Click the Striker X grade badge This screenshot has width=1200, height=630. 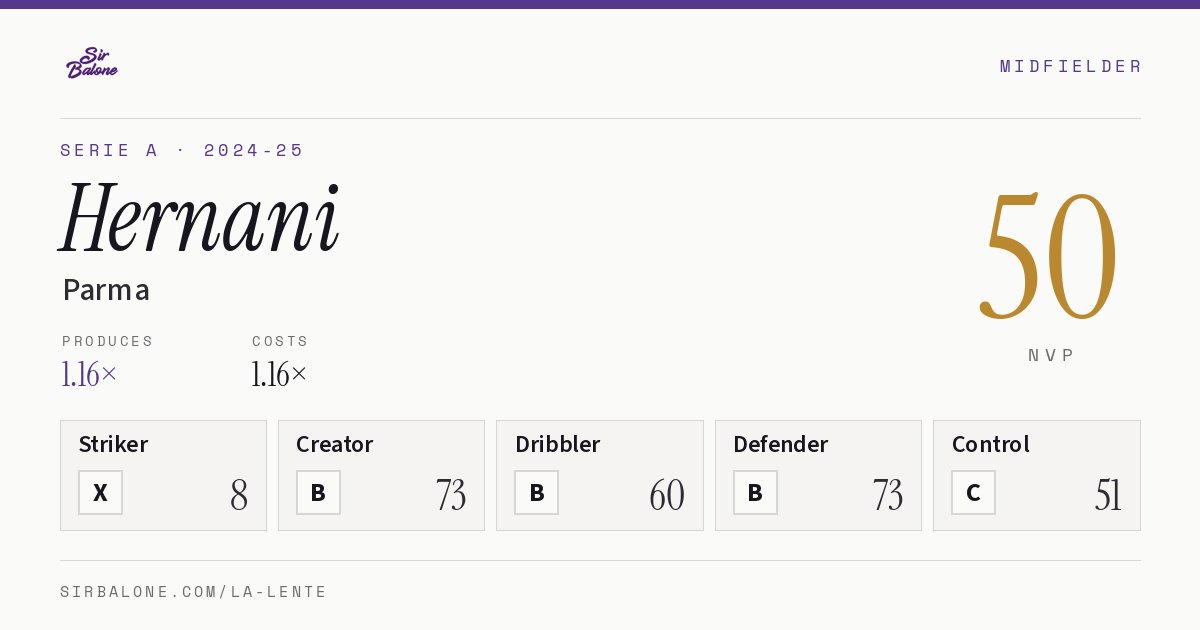point(100,493)
